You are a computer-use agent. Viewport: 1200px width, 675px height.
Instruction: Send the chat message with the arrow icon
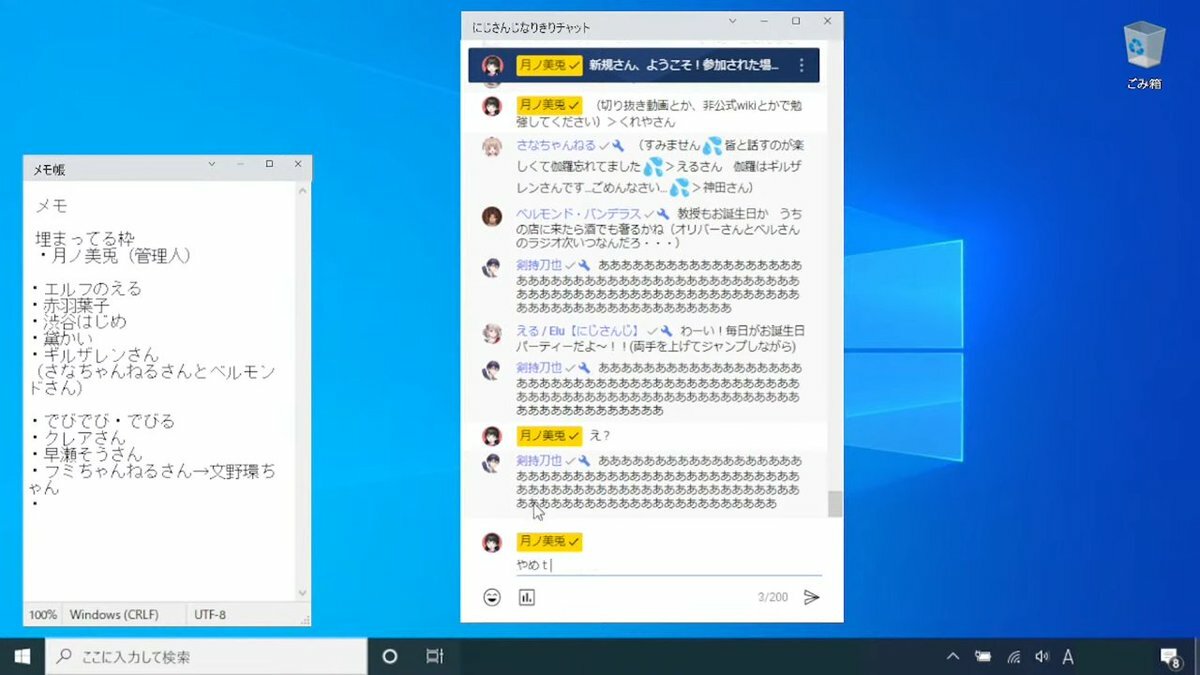[812, 597]
